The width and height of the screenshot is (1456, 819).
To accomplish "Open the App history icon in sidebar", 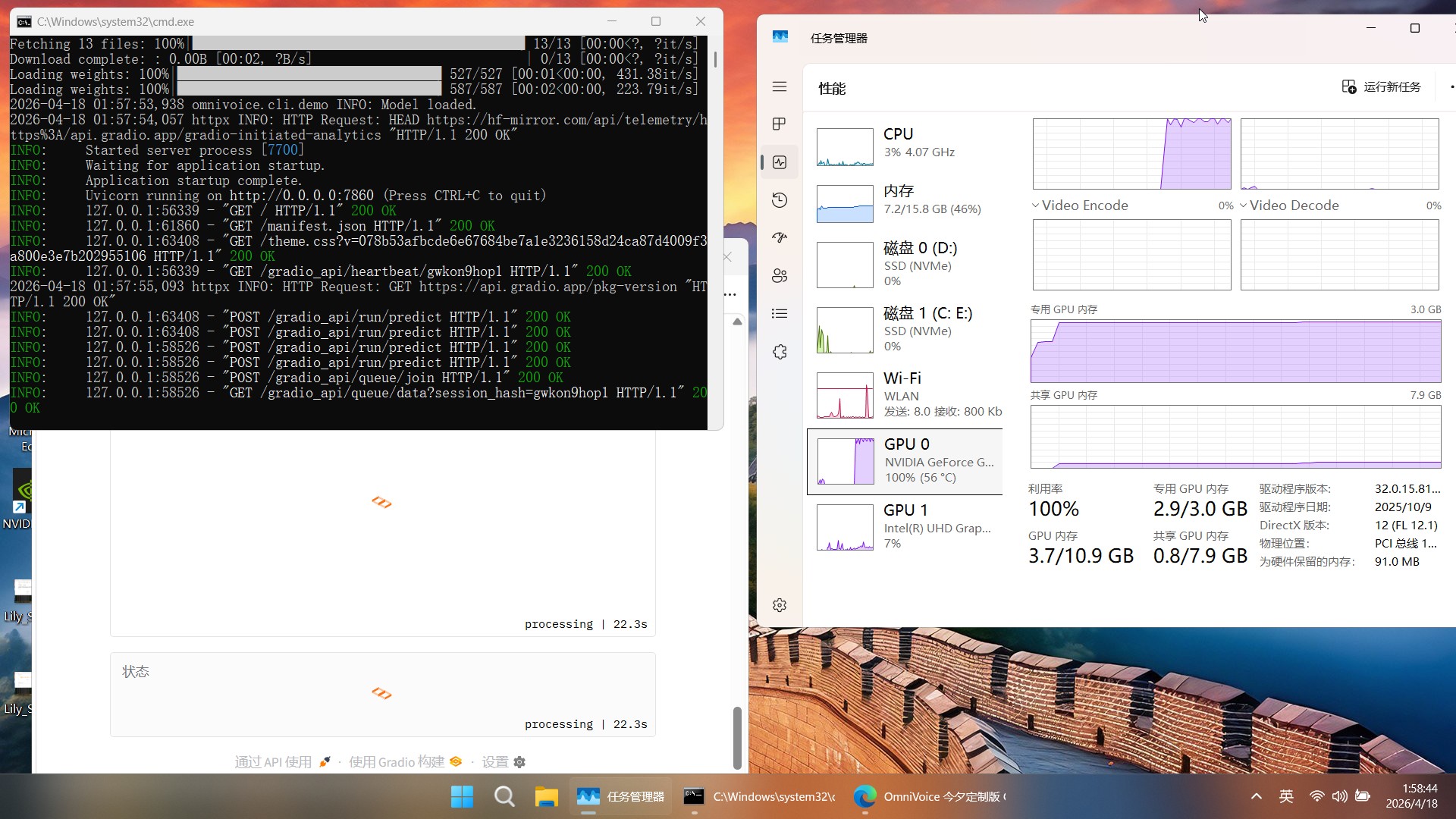I will tap(779, 200).
